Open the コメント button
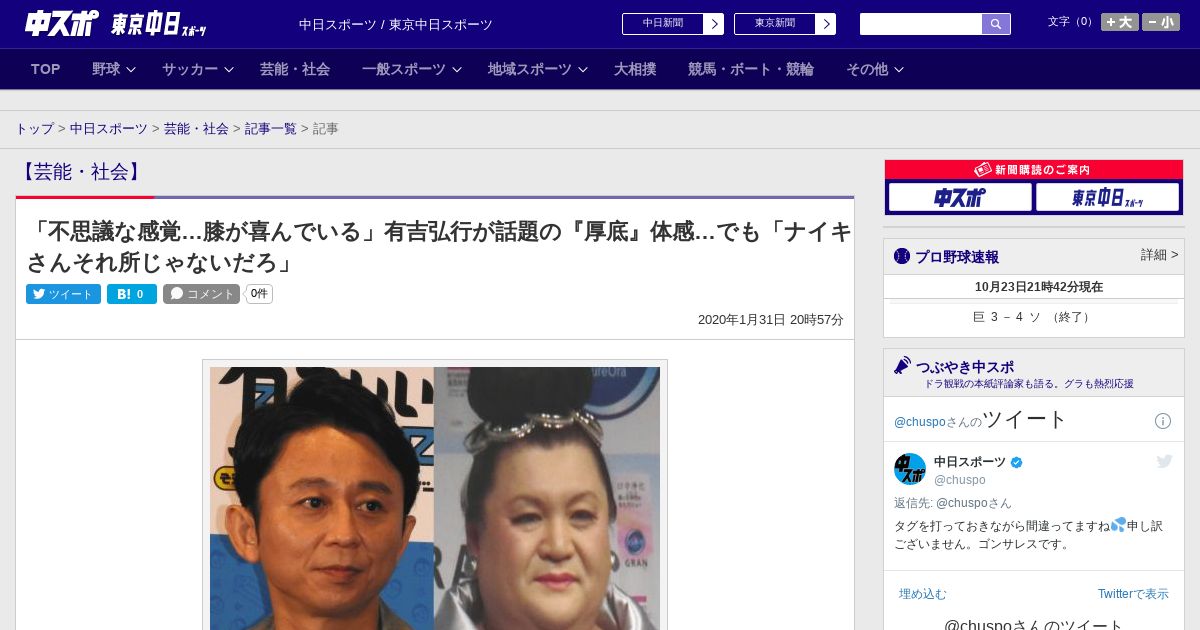The width and height of the screenshot is (1200, 630). (x=201, y=294)
